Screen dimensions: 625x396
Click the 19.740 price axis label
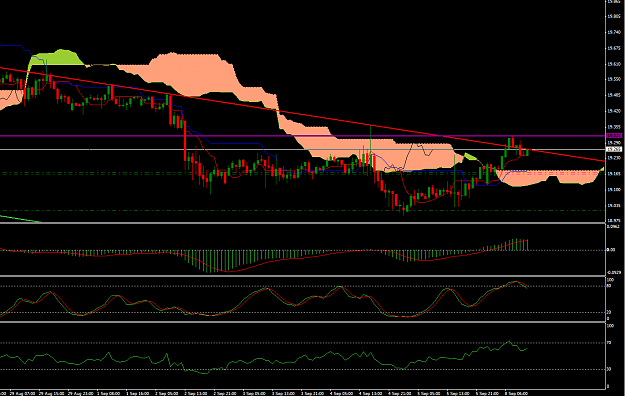614,32
